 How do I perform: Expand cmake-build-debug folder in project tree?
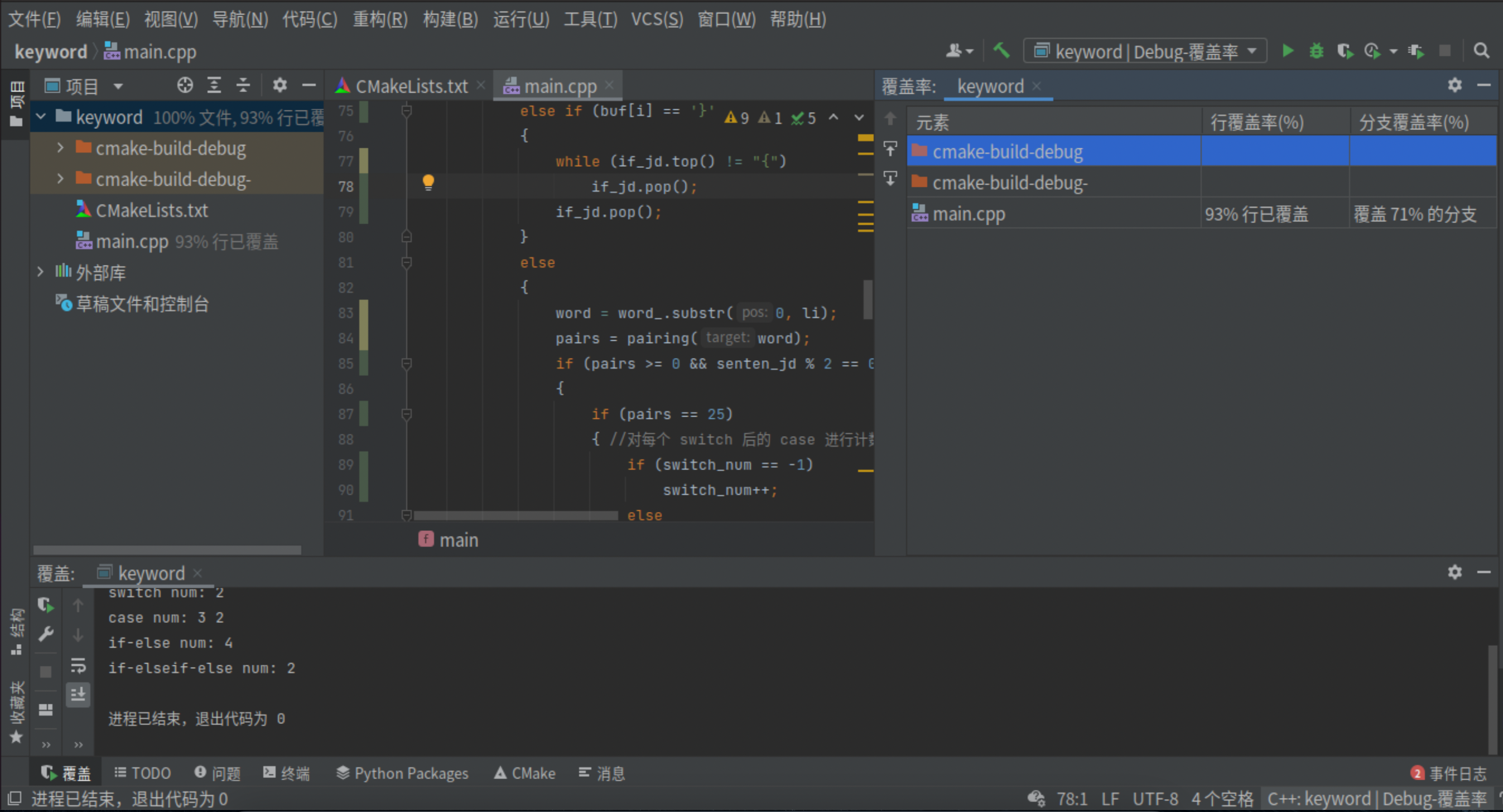[60, 148]
